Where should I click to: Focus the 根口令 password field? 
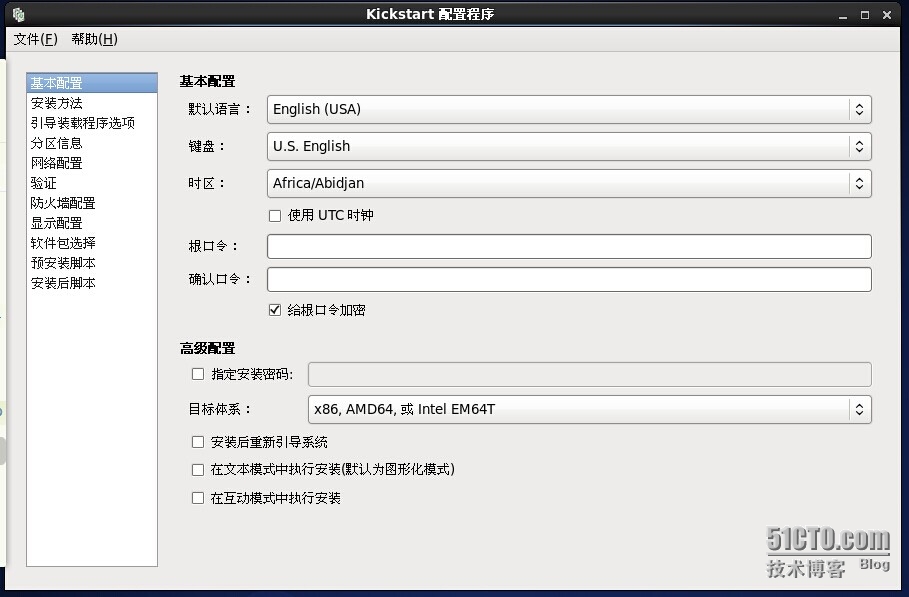569,246
